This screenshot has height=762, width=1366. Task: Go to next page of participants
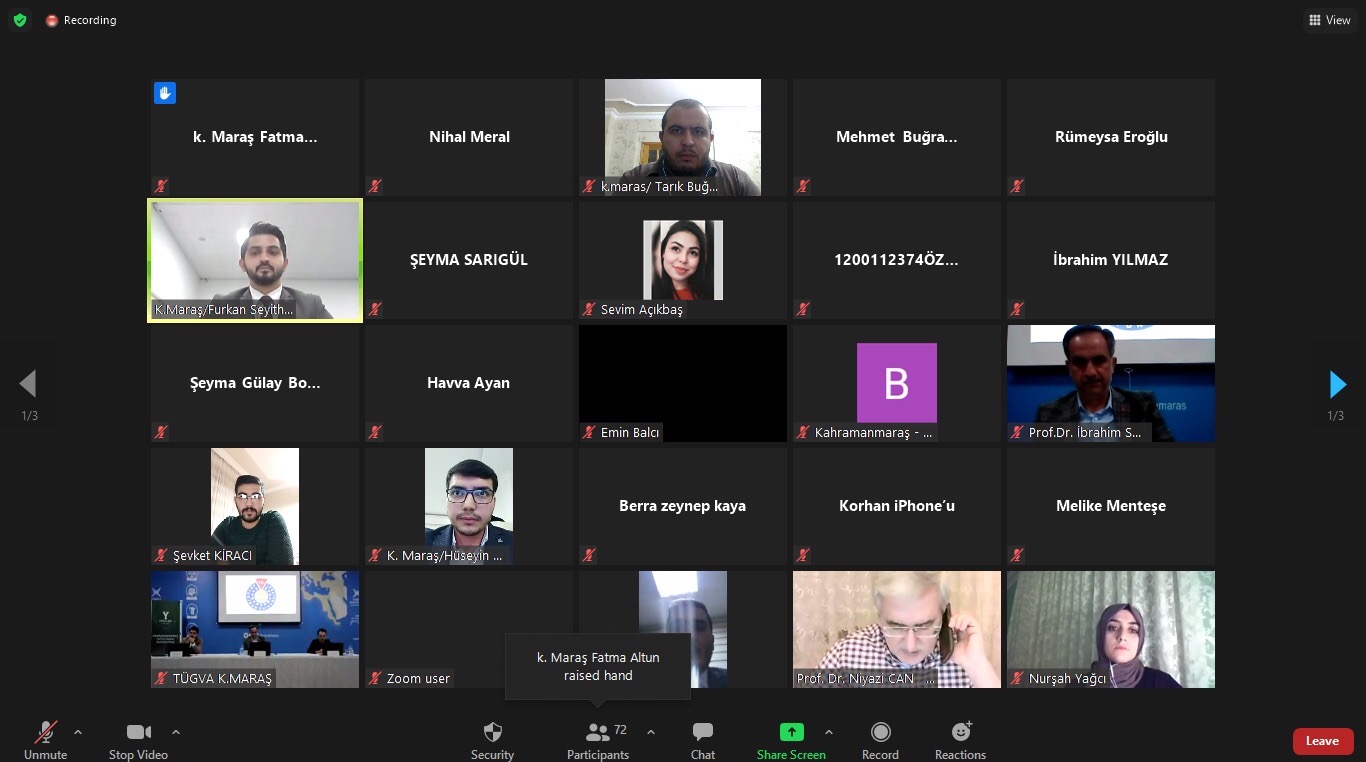point(1337,384)
